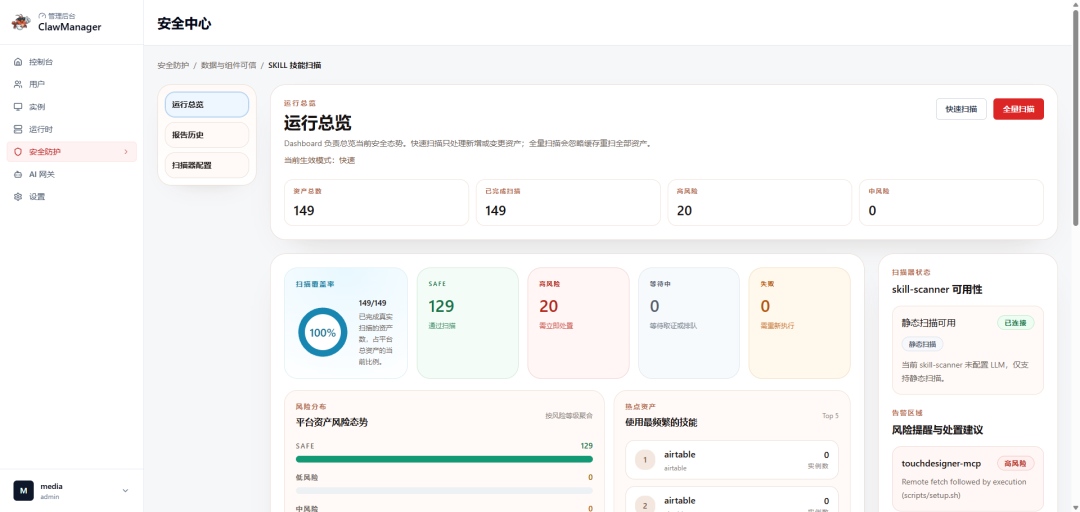Expand the 安全防护 sidebar chevron
The image size is (1080, 512).
click(125, 152)
